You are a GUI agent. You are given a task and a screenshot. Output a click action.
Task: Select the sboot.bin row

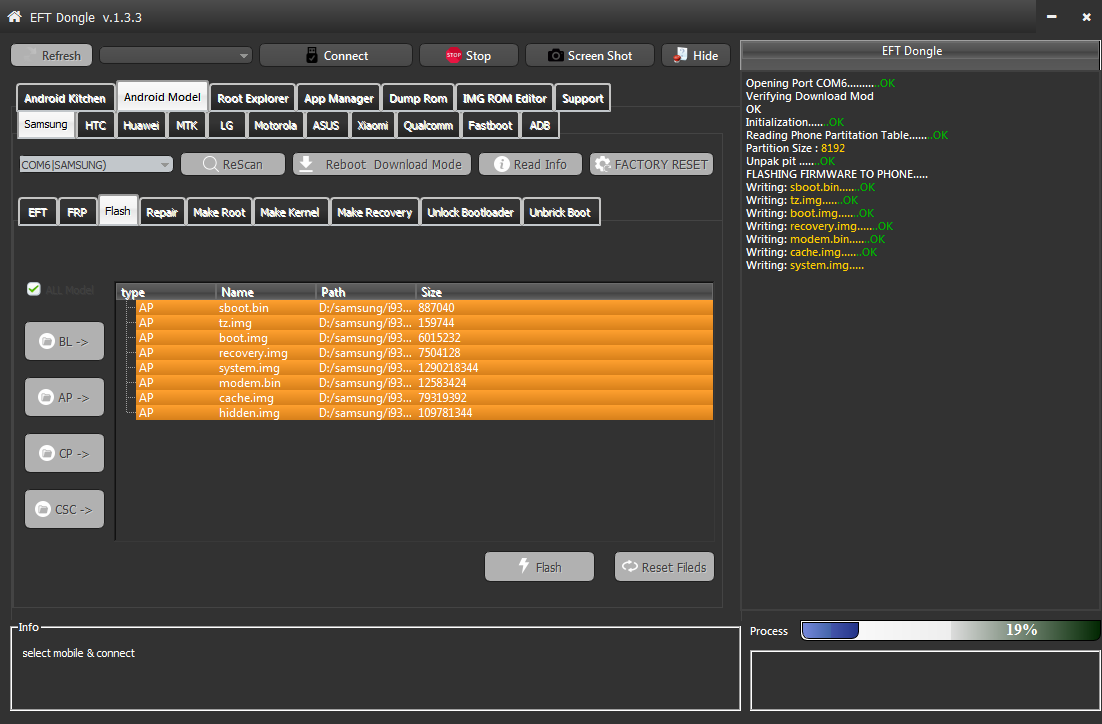click(424, 308)
